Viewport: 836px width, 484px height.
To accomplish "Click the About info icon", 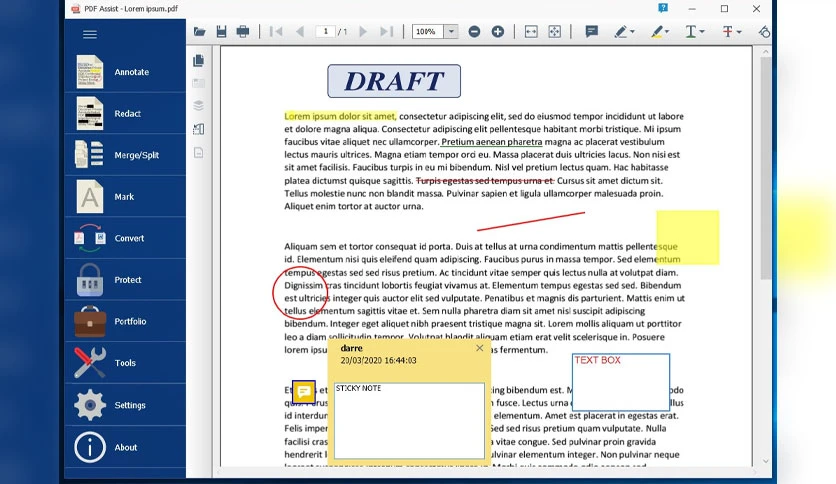I will [x=90, y=447].
